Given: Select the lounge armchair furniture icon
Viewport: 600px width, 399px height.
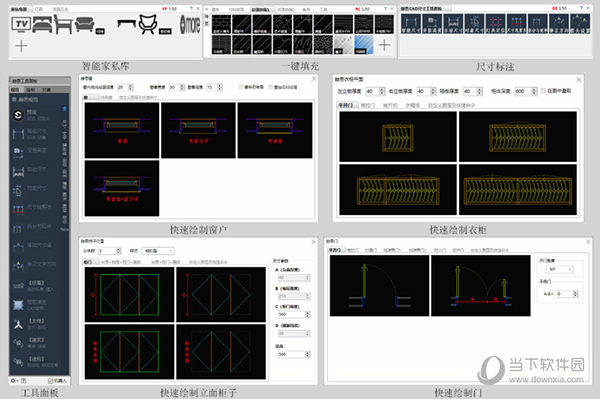Looking at the screenshot, I should click(x=148, y=24).
